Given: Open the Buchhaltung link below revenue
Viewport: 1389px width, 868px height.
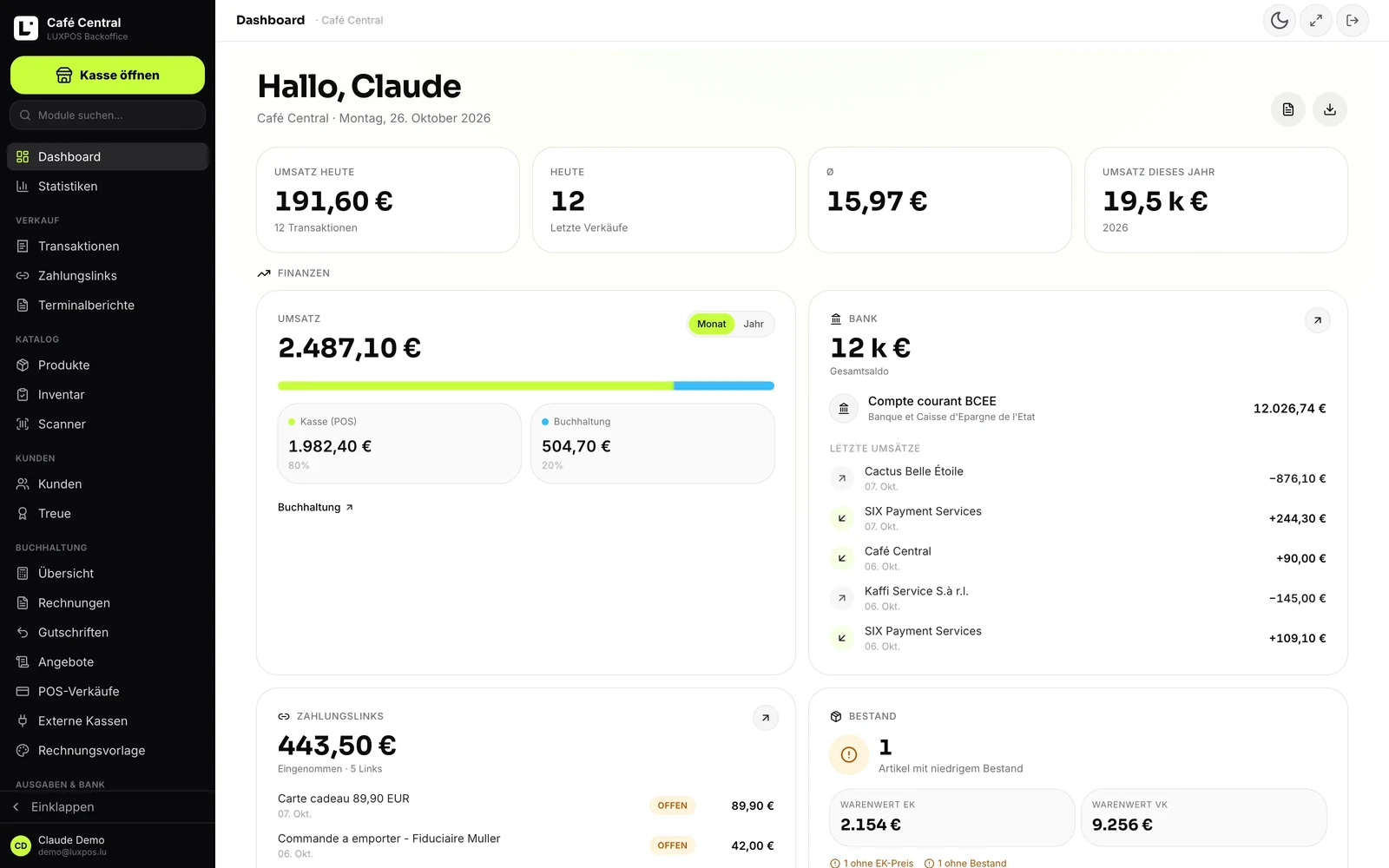Looking at the screenshot, I should pyautogui.click(x=315, y=507).
